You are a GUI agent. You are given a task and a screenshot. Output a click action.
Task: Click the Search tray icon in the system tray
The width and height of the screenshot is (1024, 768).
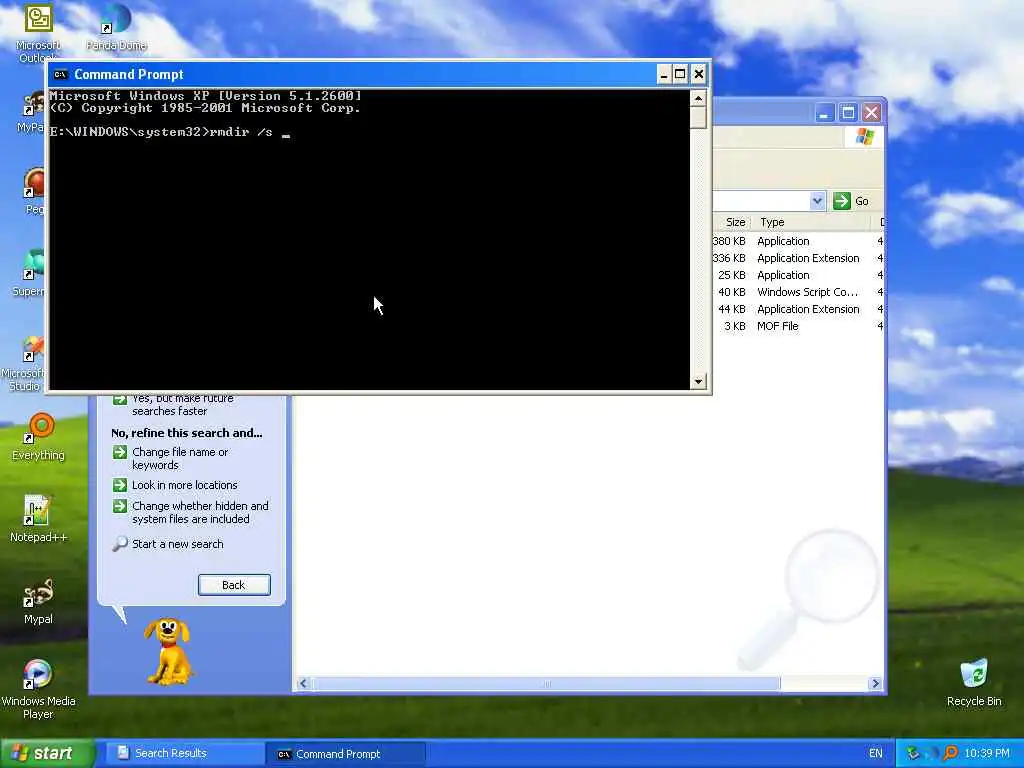(x=950, y=754)
